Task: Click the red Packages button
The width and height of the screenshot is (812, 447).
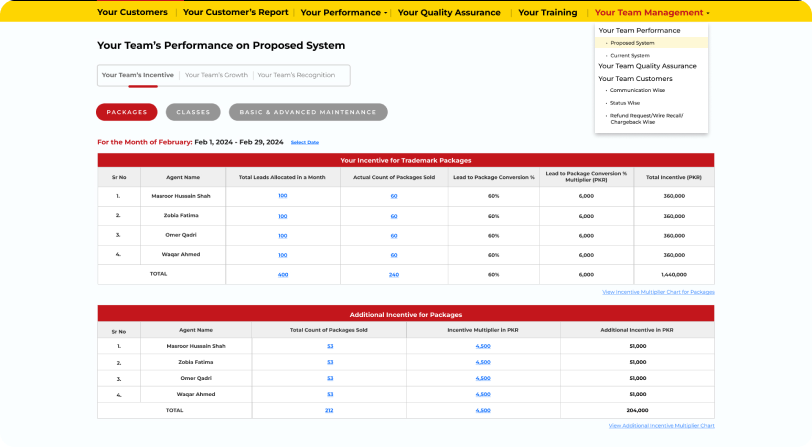Action: (127, 112)
